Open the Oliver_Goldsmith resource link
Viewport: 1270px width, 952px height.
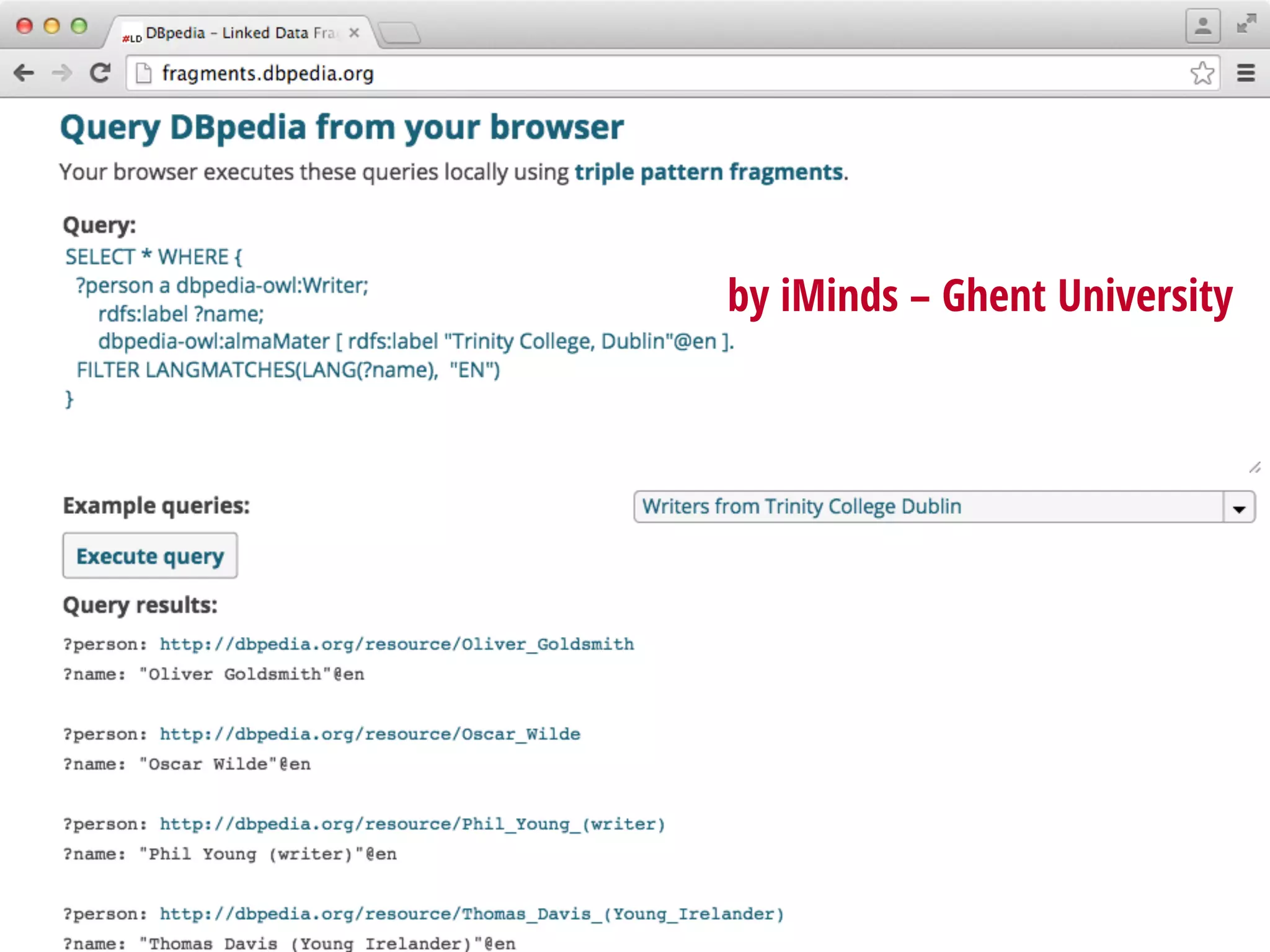point(397,644)
